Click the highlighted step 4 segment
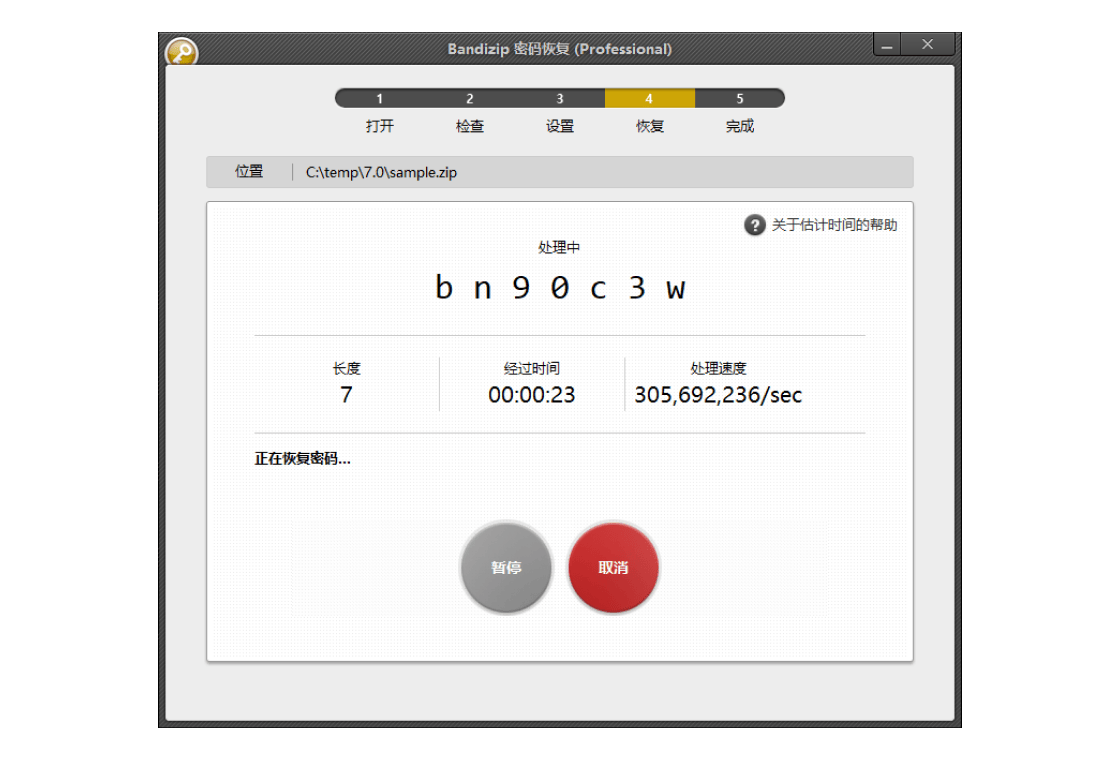The height and width of the screenshot is (760, 1120). click(650, 98)
